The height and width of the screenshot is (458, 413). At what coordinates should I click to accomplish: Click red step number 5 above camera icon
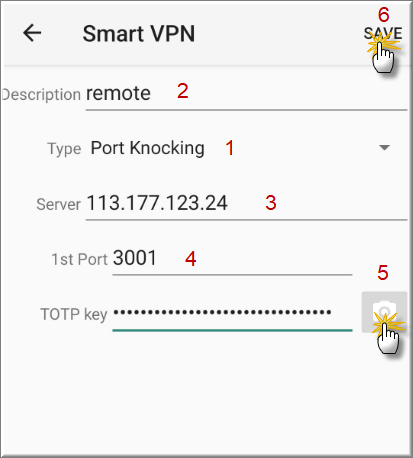[383, 273]
